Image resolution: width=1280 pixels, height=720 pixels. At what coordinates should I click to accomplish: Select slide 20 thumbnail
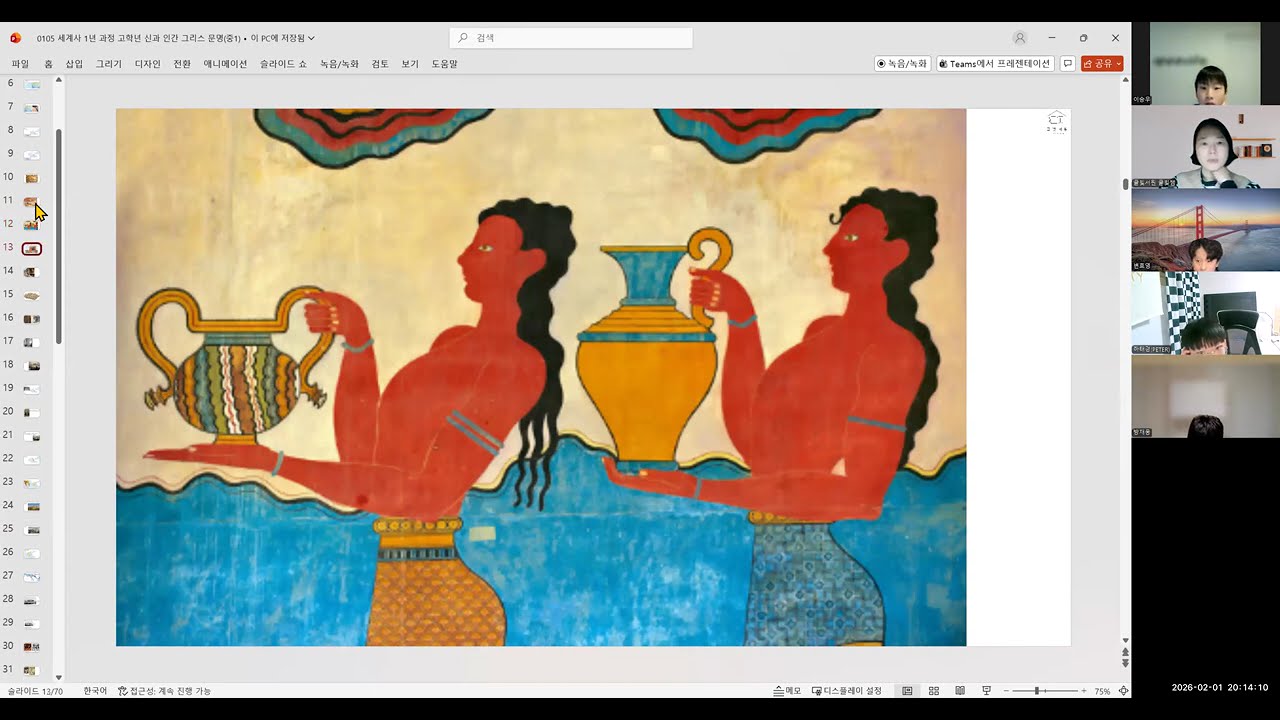[32, 412]
